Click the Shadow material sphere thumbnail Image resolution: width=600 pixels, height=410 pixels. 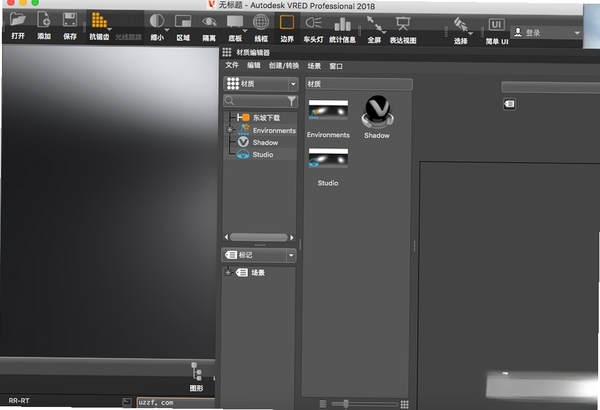(377, 111)
